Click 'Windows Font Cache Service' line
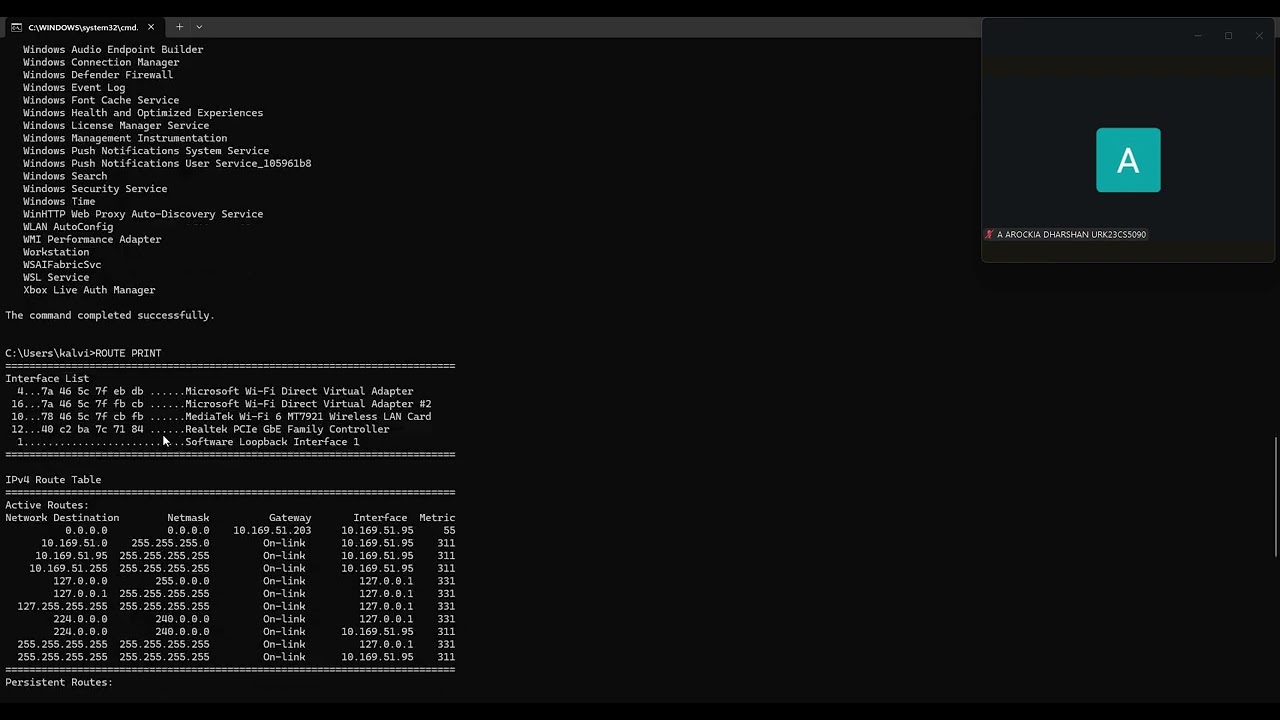 click(x=101, y=100)
